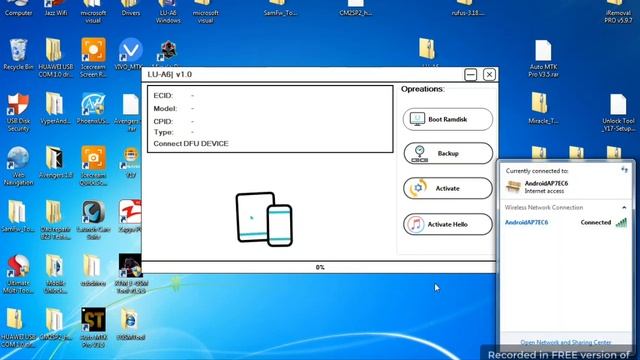Click the 0% progress bar
This screenshot has height=360, width=640.
coord(319,267)
